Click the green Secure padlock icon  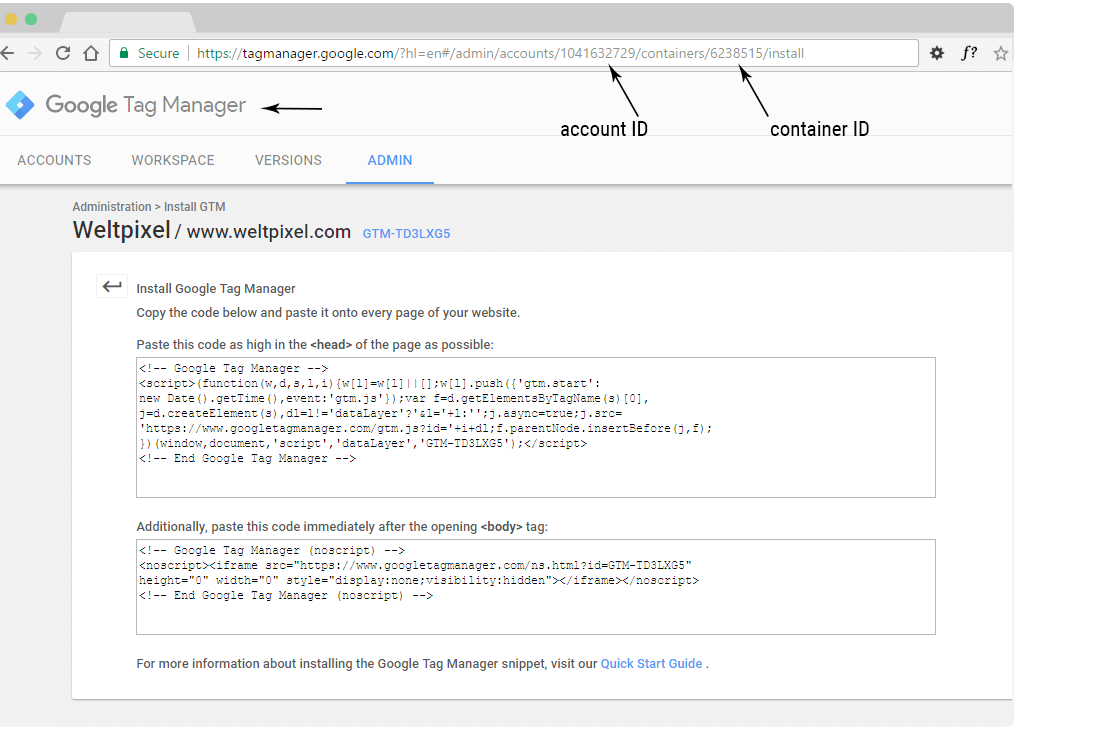124,54
